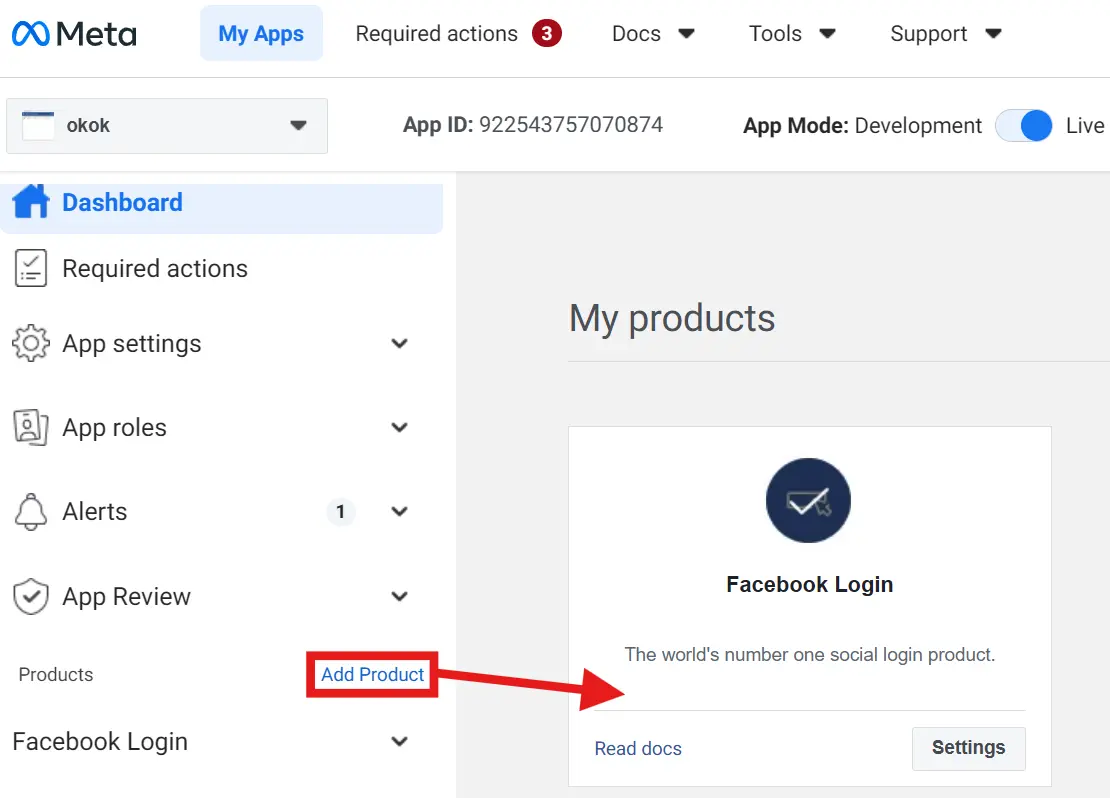Open the okok app selector dropdown
This screenshot has width=1110, height=798.
tap(167, 126)
